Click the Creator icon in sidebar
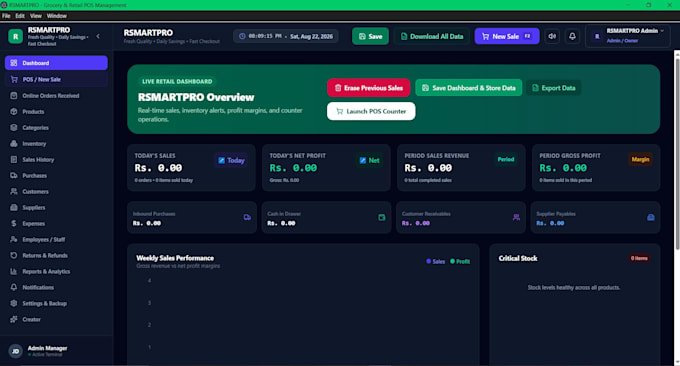680x366 pixels. (14, 319)
